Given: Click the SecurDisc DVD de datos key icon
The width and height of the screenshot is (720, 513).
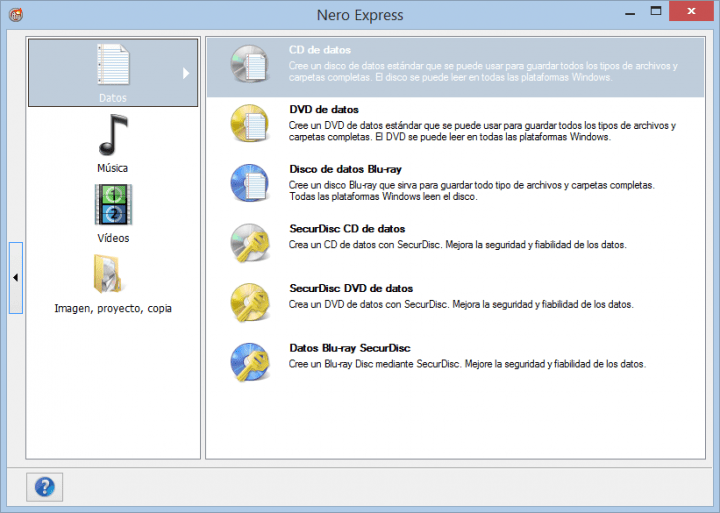Looking at the screenshot, I should click(249, 302).
